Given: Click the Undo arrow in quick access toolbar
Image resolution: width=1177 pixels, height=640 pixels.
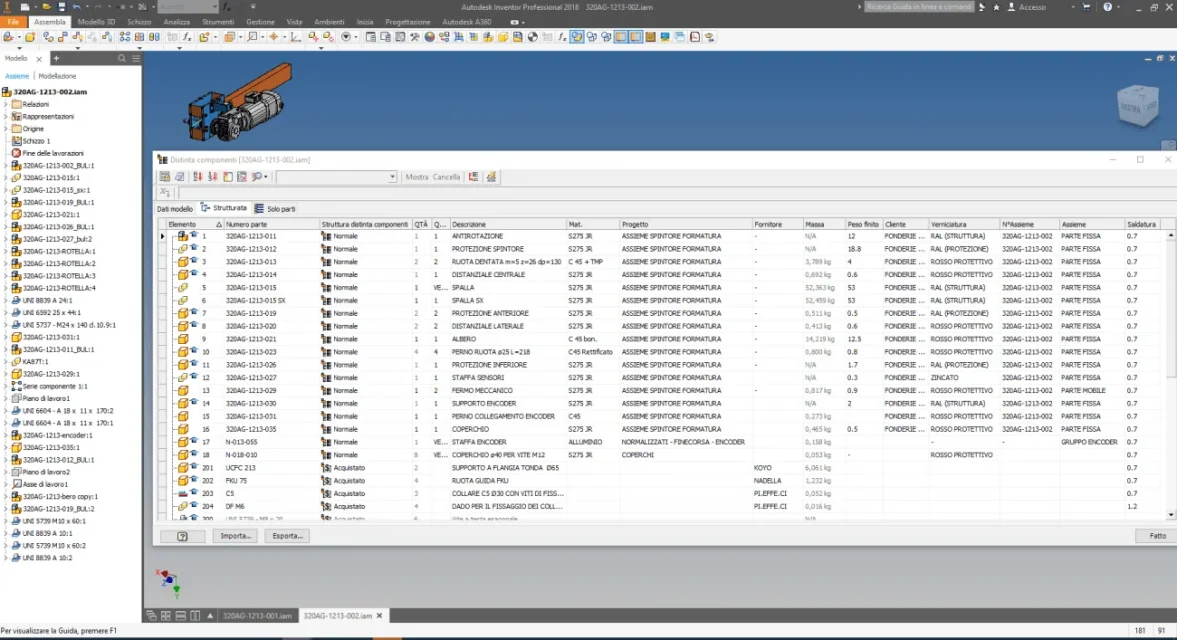Looking at the screenshot, I should coord(77,7).
